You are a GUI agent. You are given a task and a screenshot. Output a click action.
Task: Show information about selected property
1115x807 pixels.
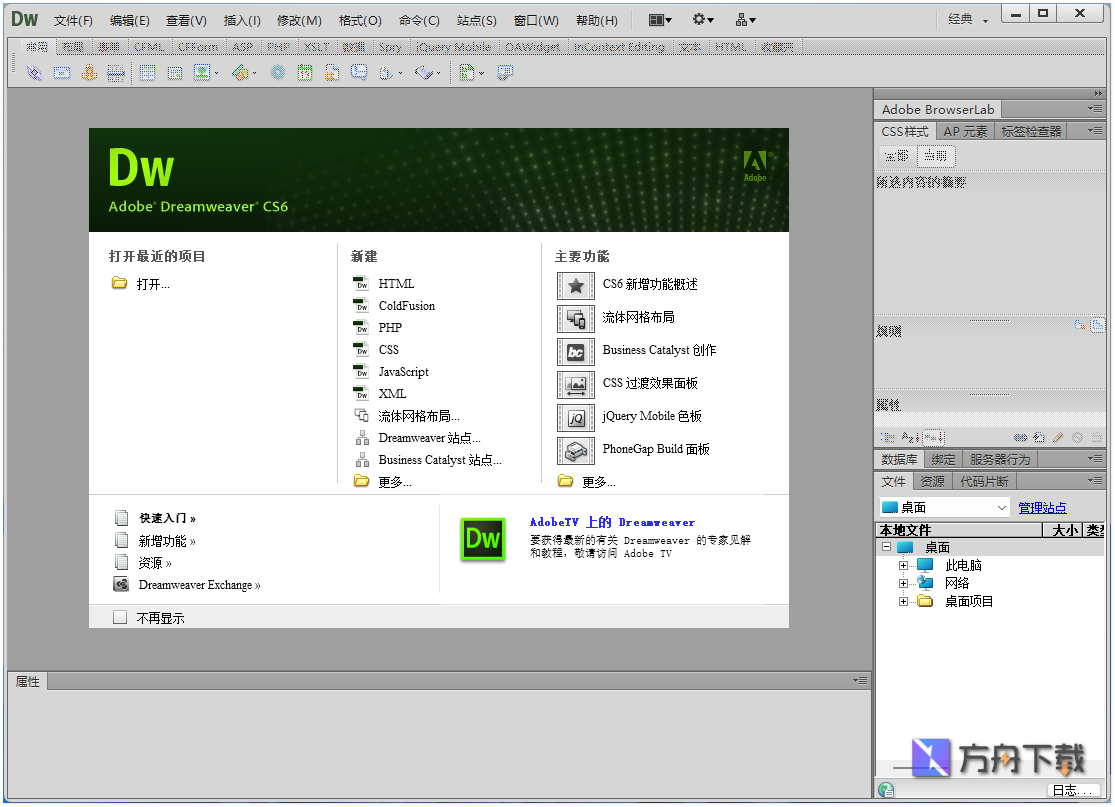pos(1080,325)
